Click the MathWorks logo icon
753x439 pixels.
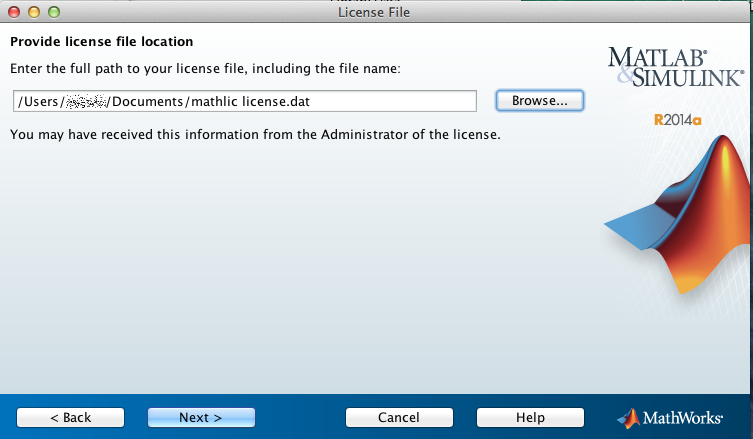[x=629, y=418]
